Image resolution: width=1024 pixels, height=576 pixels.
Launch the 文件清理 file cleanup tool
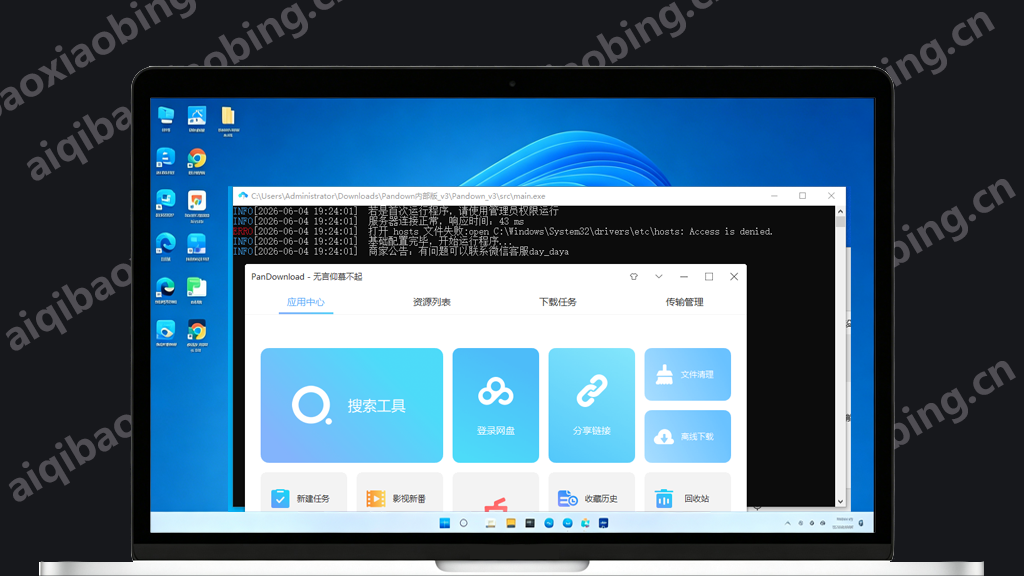(x=688, y=374)
